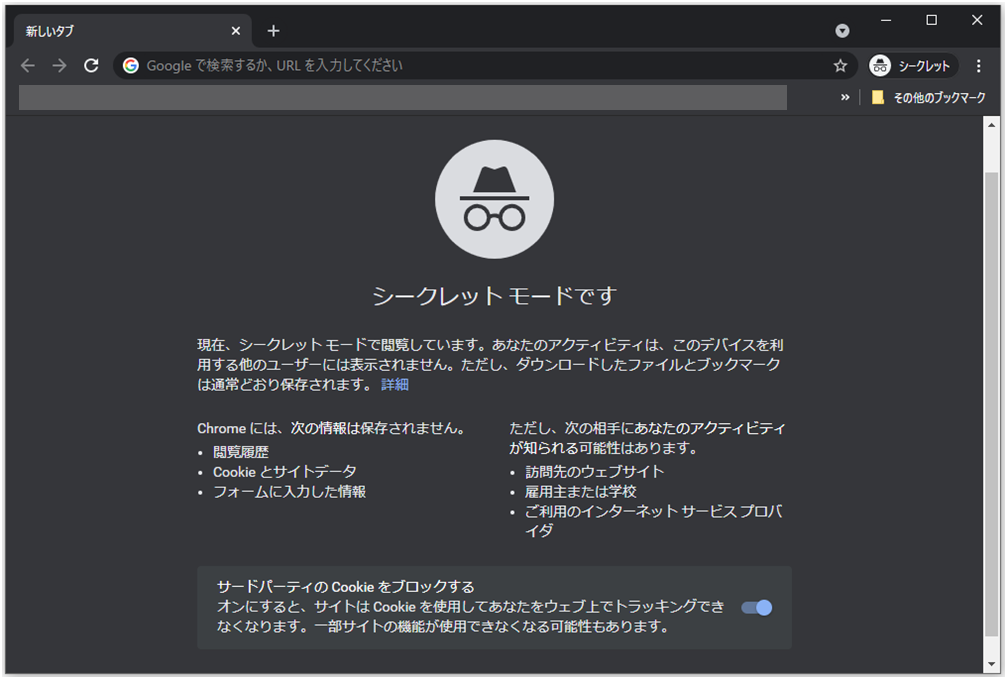This screenshot has width=1005, height=677.
Task: Bookmark this page with the star icon
Action: tap(840, 65)
